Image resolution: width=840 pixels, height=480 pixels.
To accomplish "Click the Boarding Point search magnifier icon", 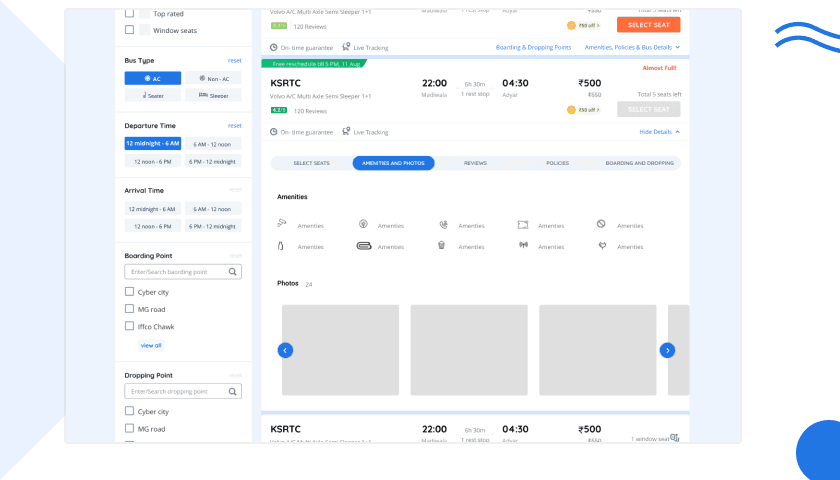I will coord(232,272).
